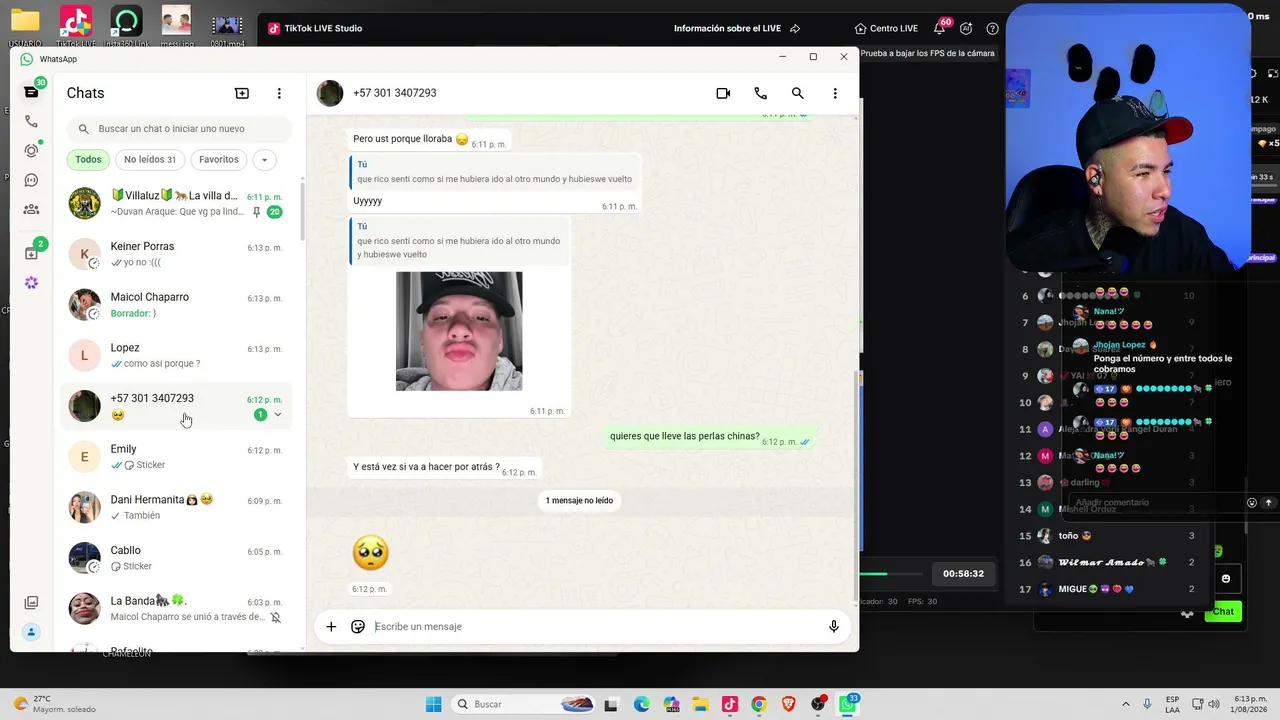Open the photo thumbnail in the conversation
This screenshot has height=720, width=1280.
(459, 331)
